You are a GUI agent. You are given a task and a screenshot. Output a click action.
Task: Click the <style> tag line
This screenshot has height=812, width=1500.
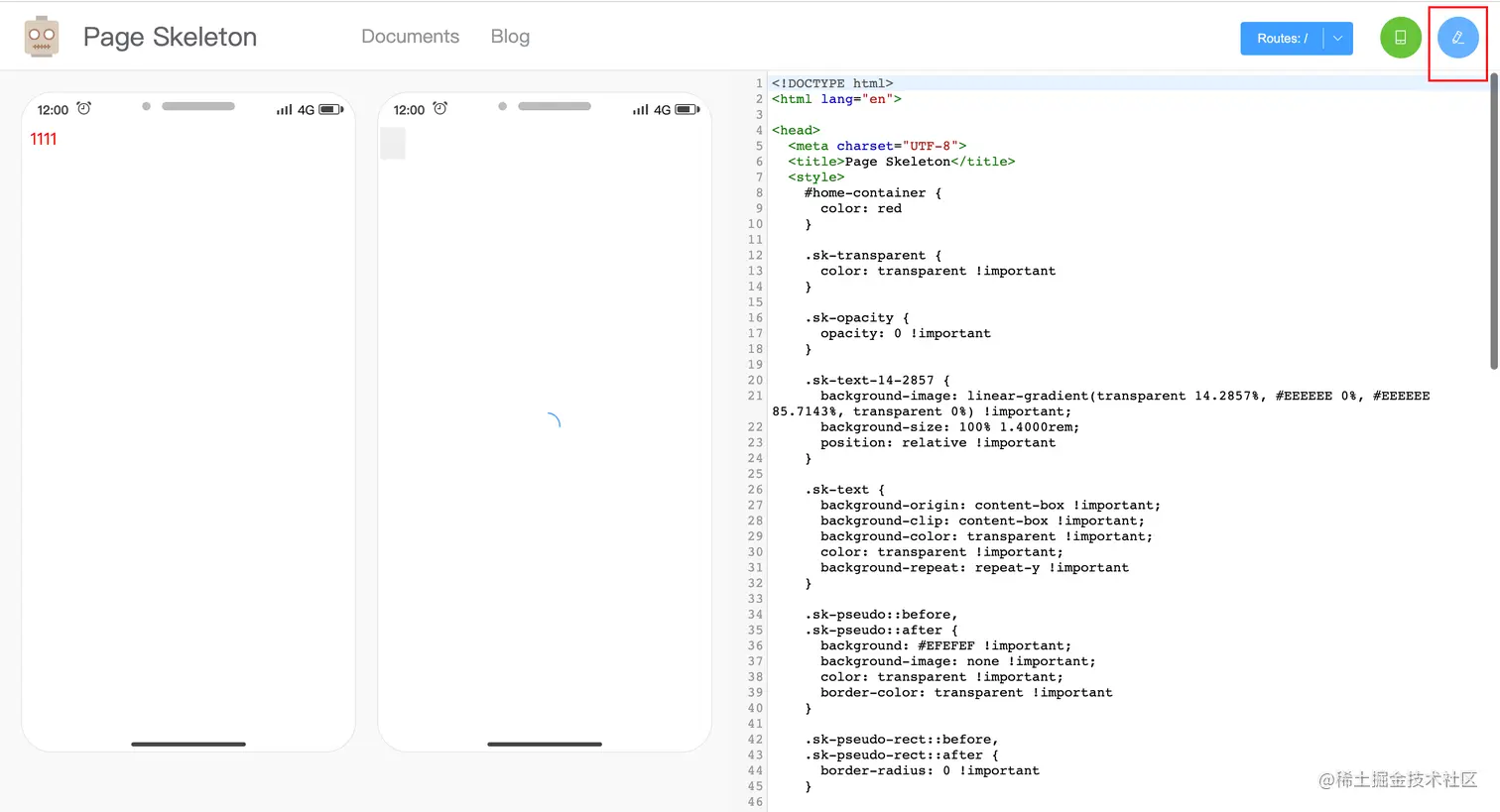coord(816,177)
